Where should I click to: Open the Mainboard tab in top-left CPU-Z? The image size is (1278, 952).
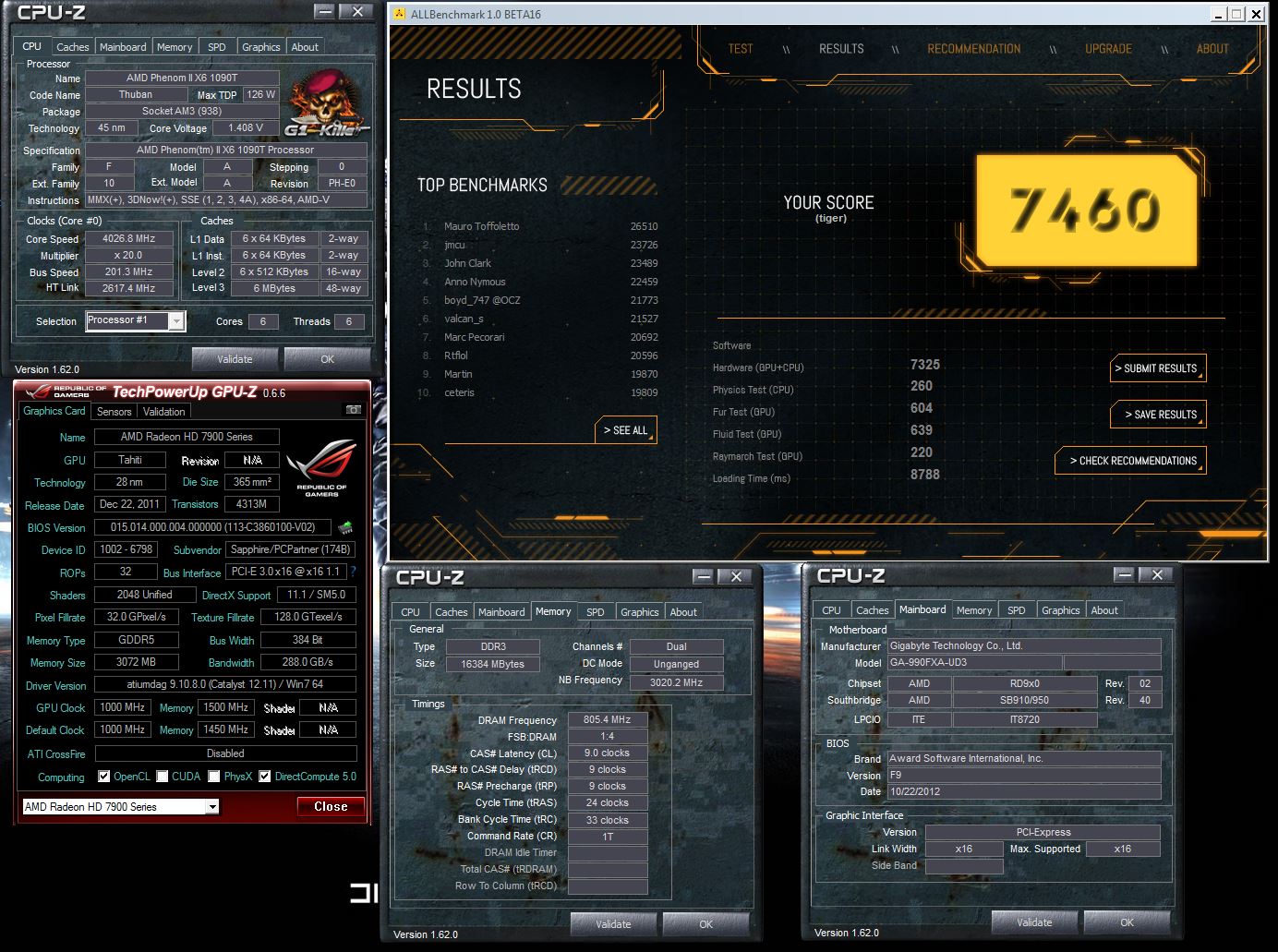click(123, 47)
